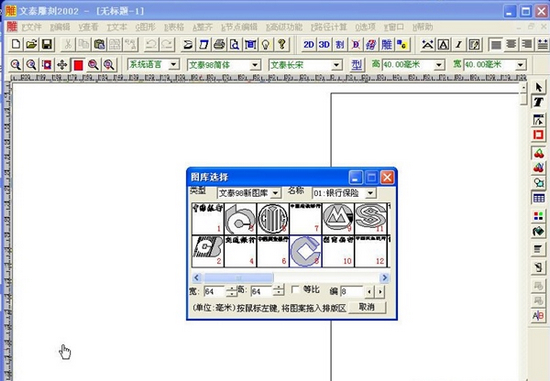Select logo thumbnail number 2

click(x=208, y=251)
